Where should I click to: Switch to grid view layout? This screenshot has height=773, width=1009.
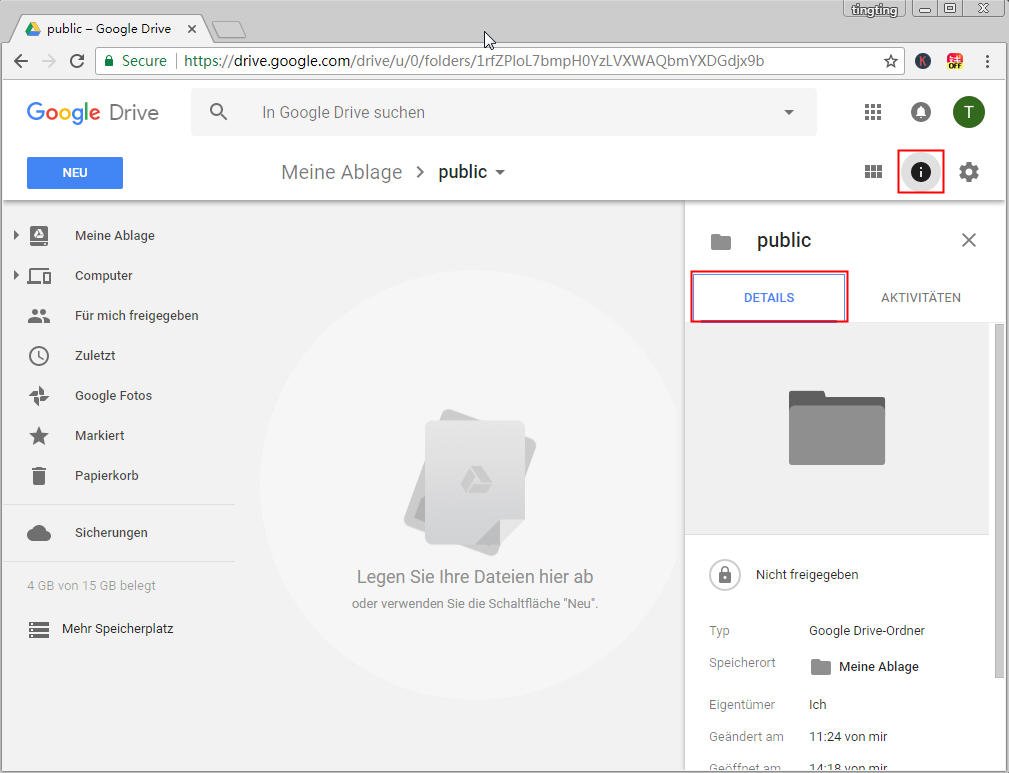coord(873,172)
